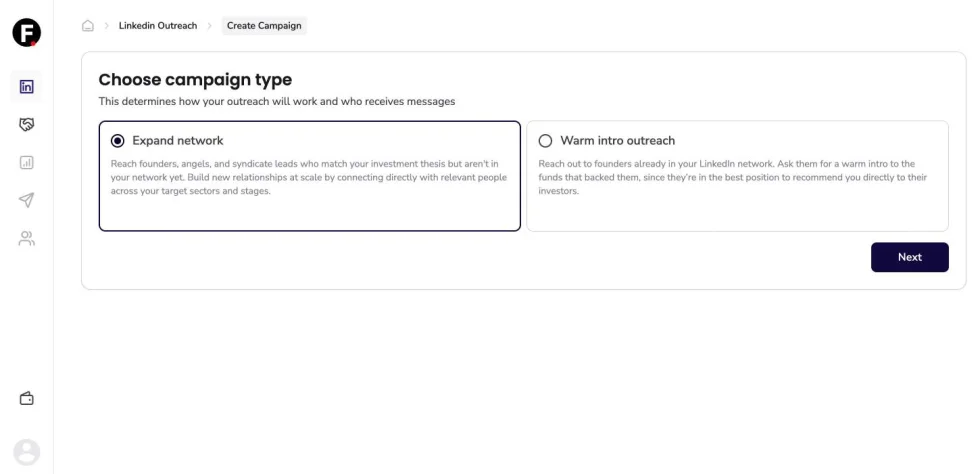Click the user profile avatar

26,452
